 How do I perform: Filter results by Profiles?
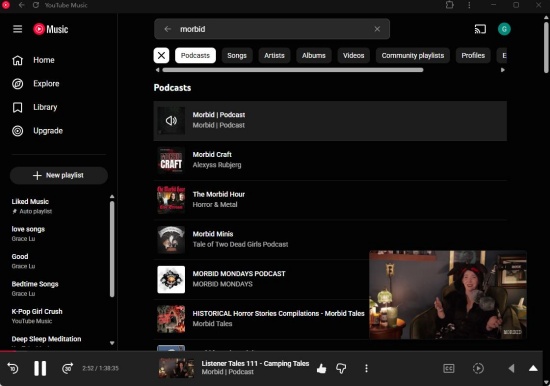[x=473, y=55]
